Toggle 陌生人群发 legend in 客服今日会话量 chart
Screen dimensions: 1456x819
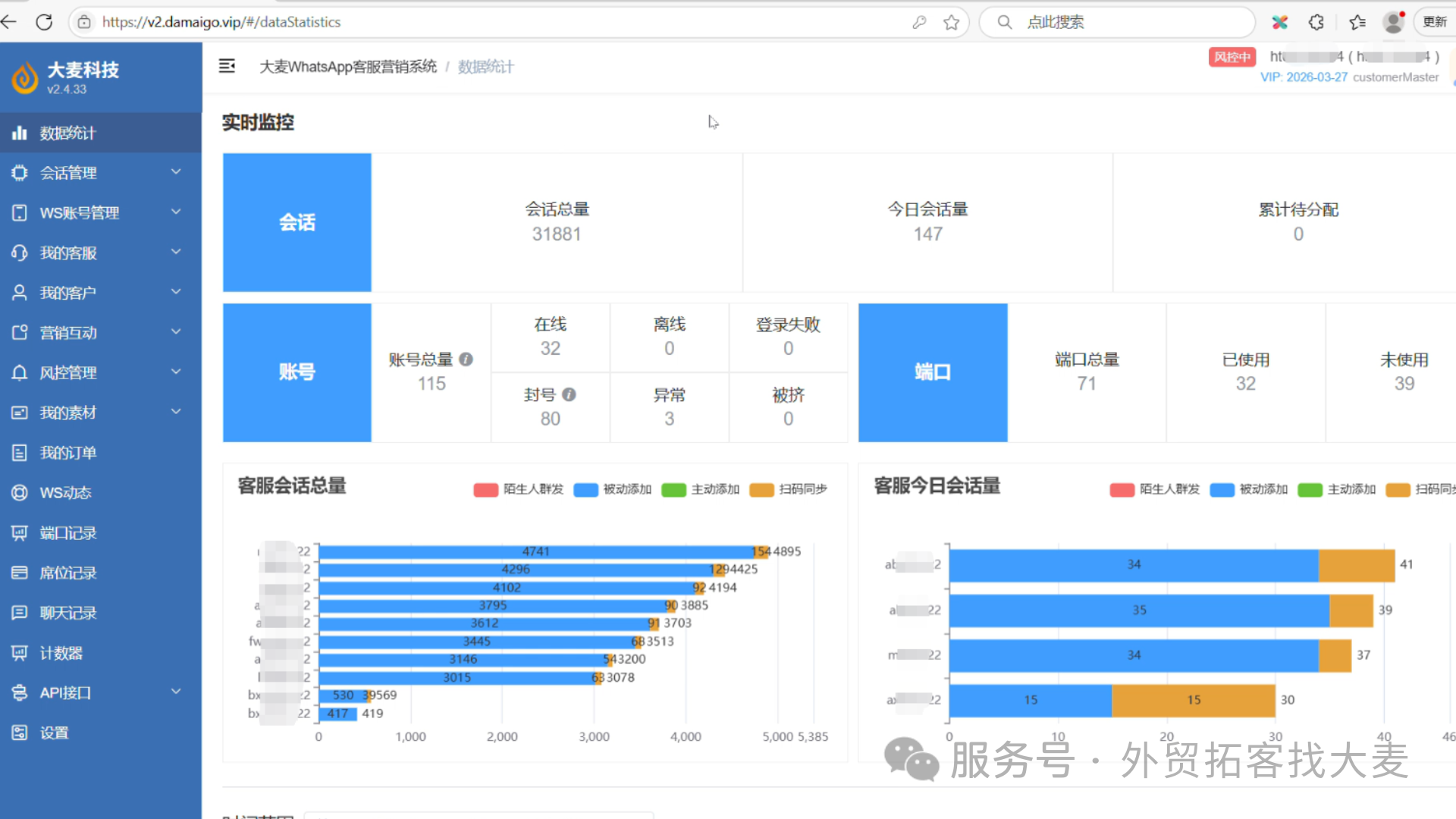click(1155, 490)
